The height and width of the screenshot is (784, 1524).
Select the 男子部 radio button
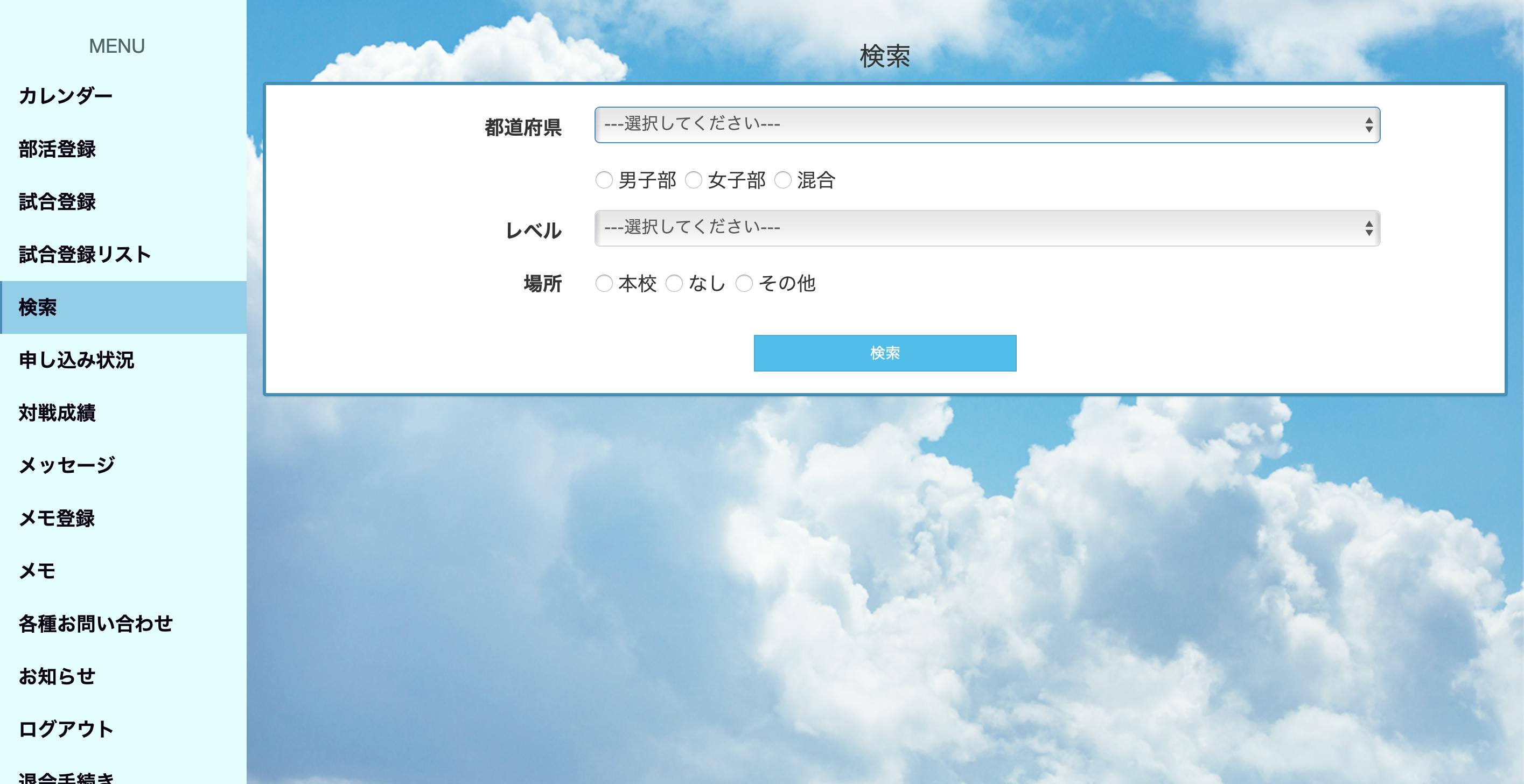click(x=604, y=180)
